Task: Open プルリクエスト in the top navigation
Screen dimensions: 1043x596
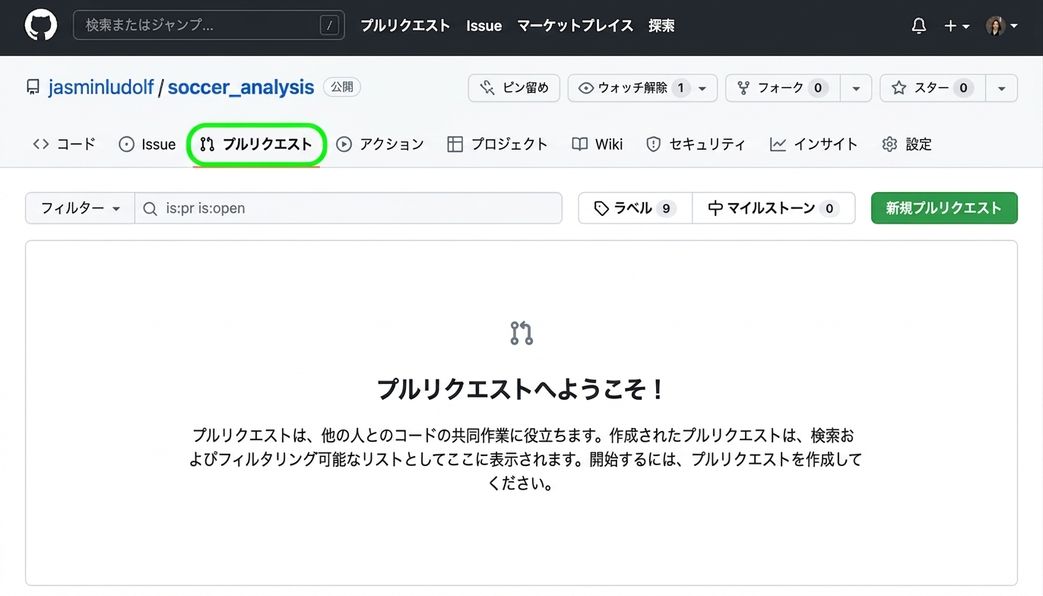Action: 405,25
